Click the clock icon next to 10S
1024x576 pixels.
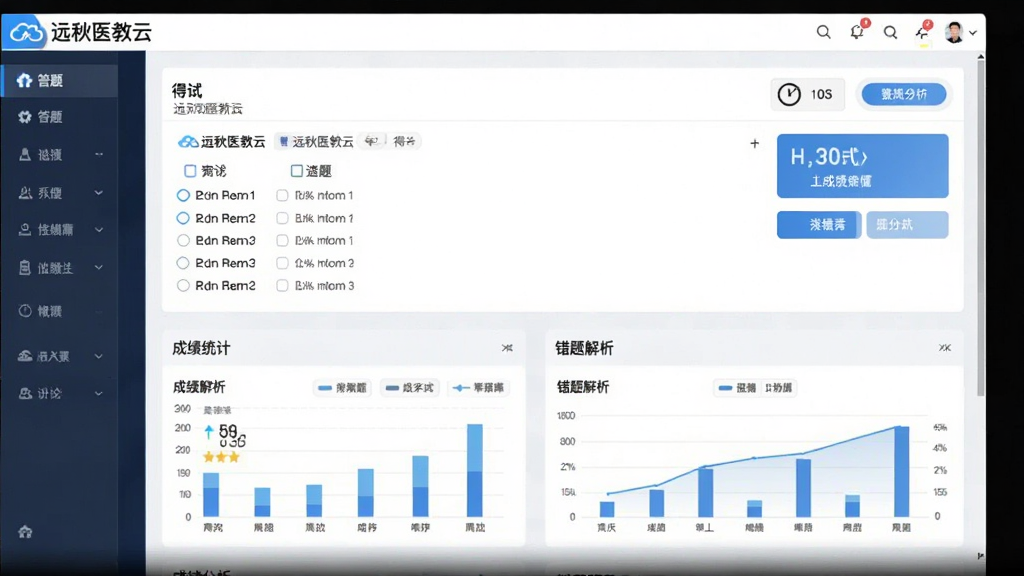tap(789, 94)
